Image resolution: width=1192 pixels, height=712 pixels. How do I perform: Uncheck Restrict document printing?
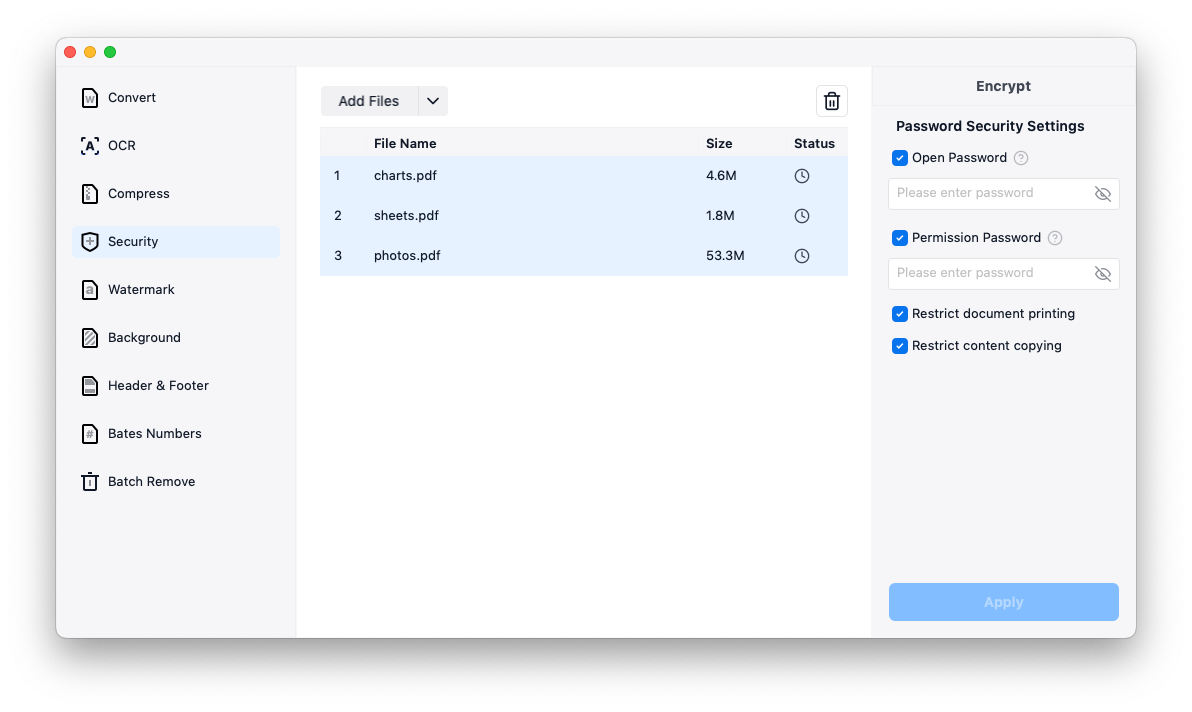click(899, 313)
